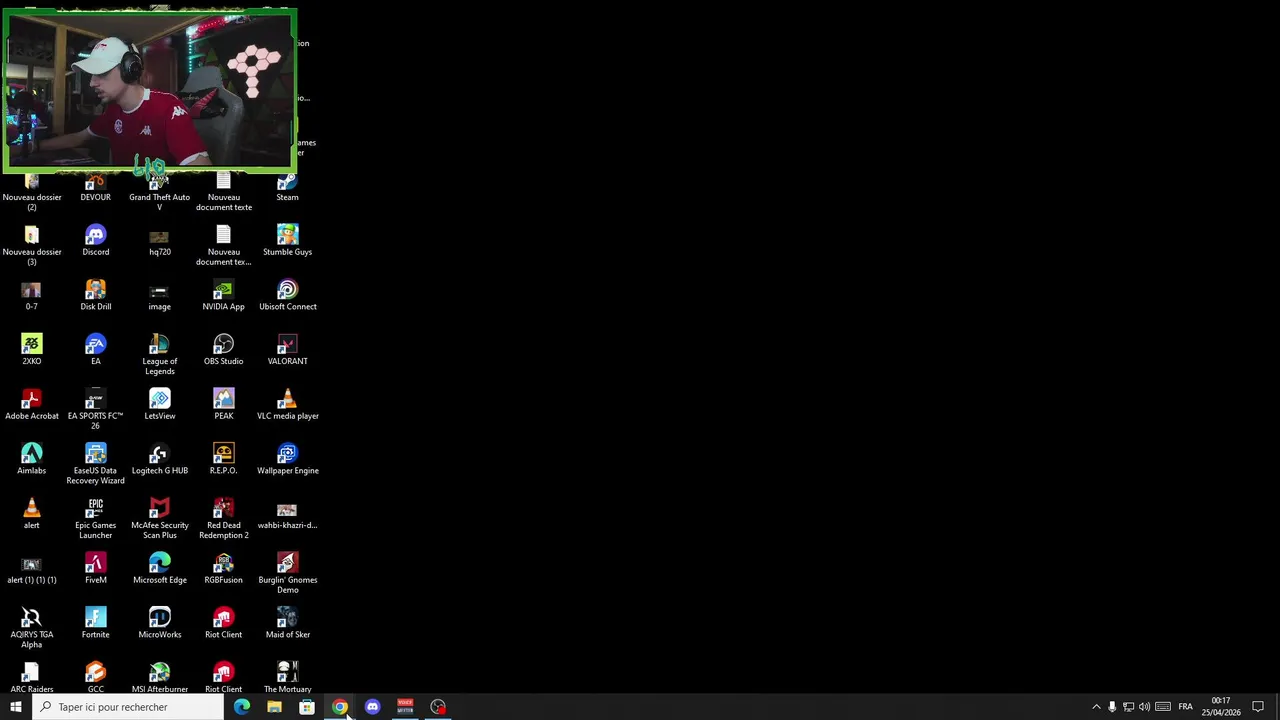Launch the VALORANT shortcut
Screen dimensions: 1280x720
coord(287,350)
